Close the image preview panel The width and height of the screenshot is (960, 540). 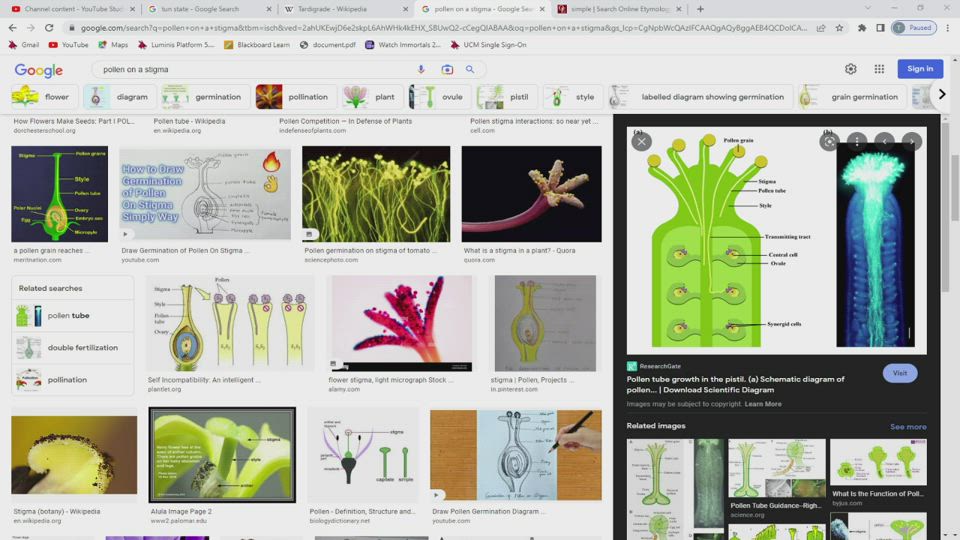tap(642, 142)
